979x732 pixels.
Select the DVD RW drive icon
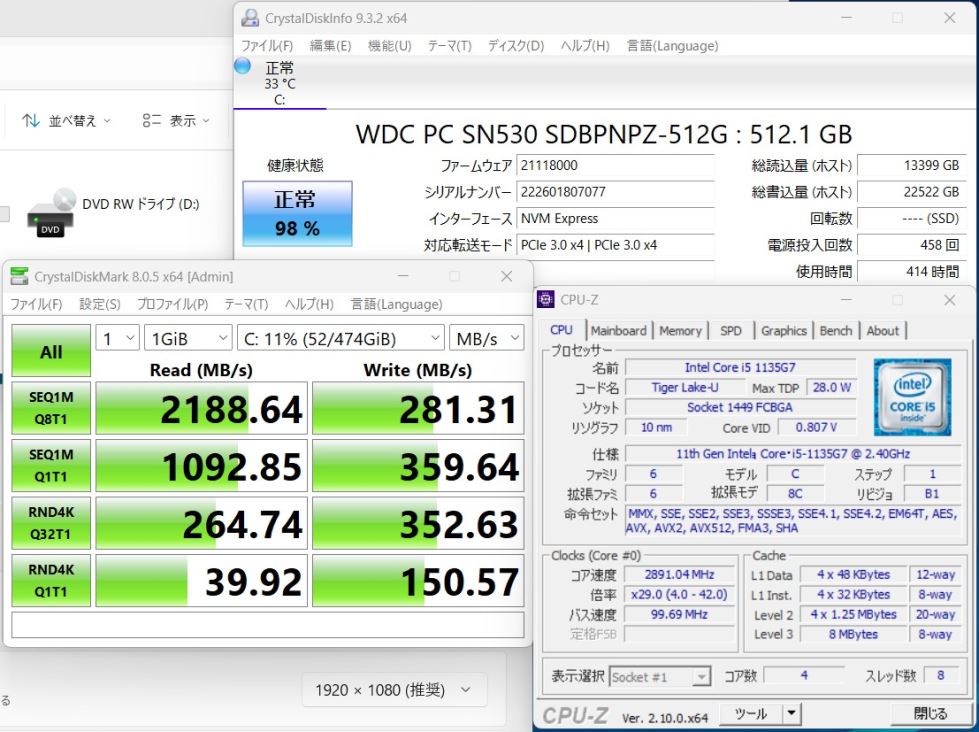click(51, 213)
